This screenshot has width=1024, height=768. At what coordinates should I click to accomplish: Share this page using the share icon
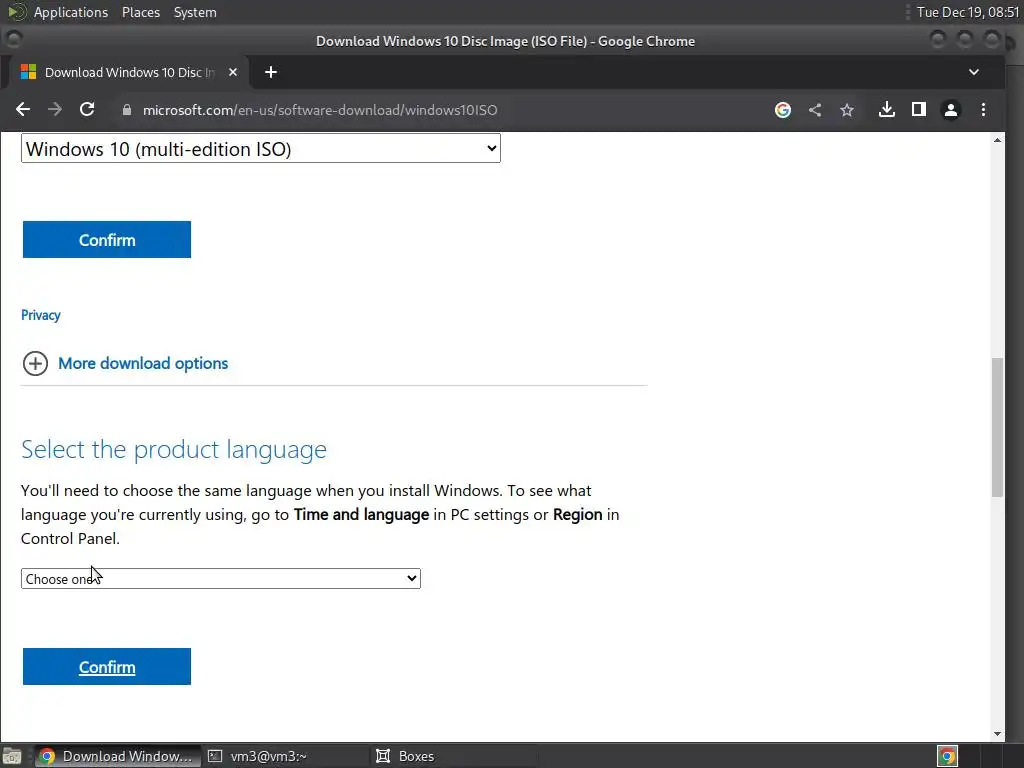click(x=814, y=110)
